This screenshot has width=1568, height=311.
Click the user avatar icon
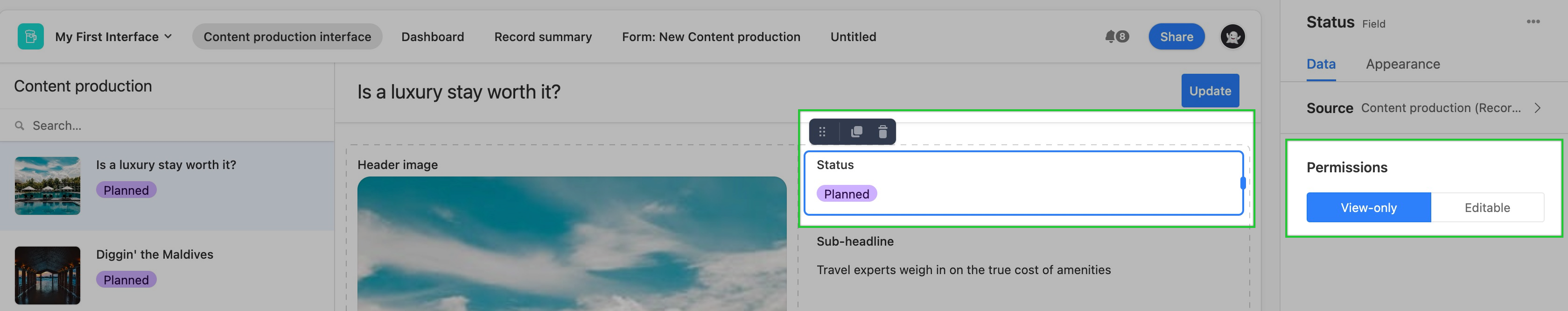[x=1232, y=36]
